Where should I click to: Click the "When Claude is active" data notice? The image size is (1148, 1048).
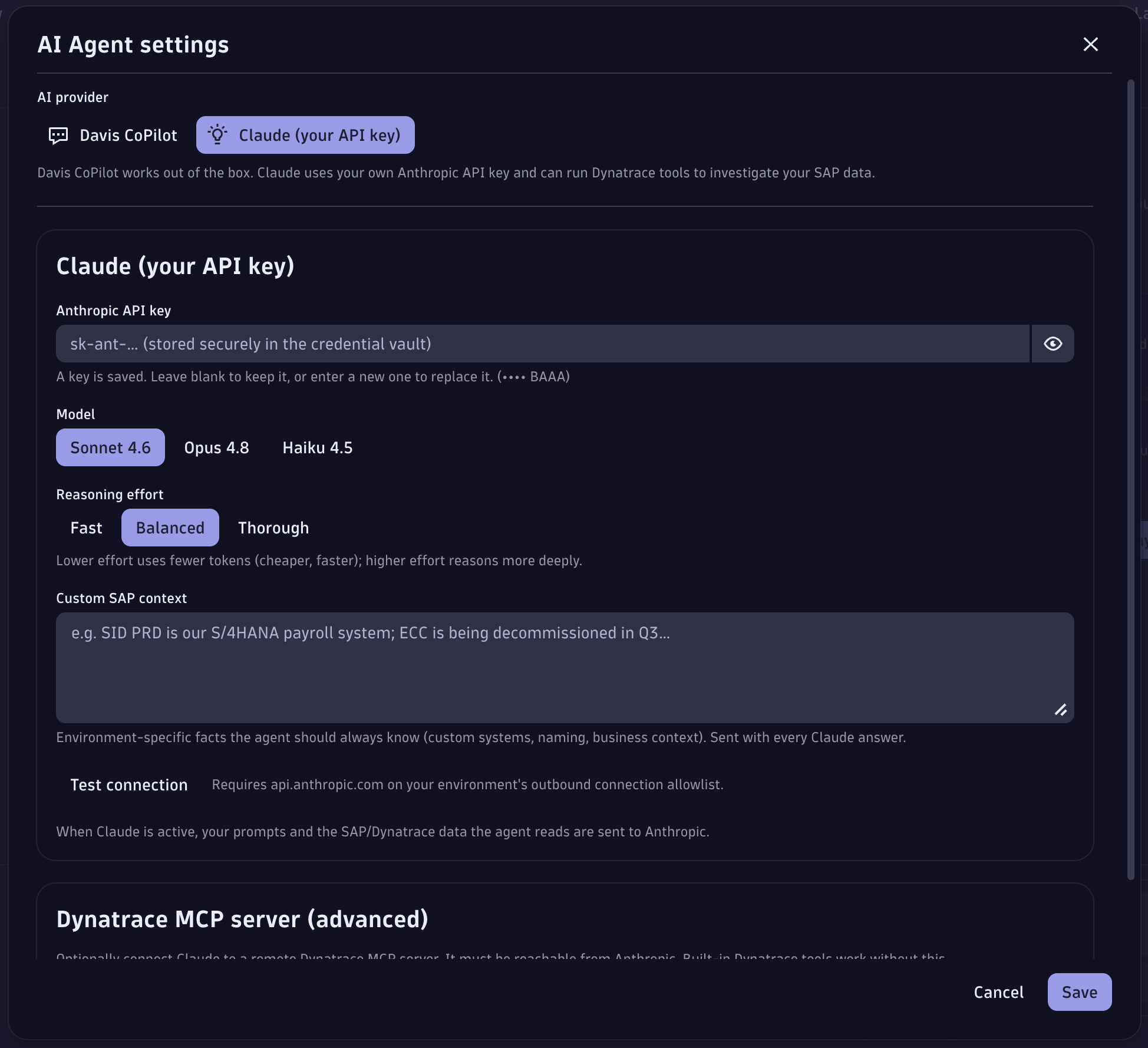(382, 832)
